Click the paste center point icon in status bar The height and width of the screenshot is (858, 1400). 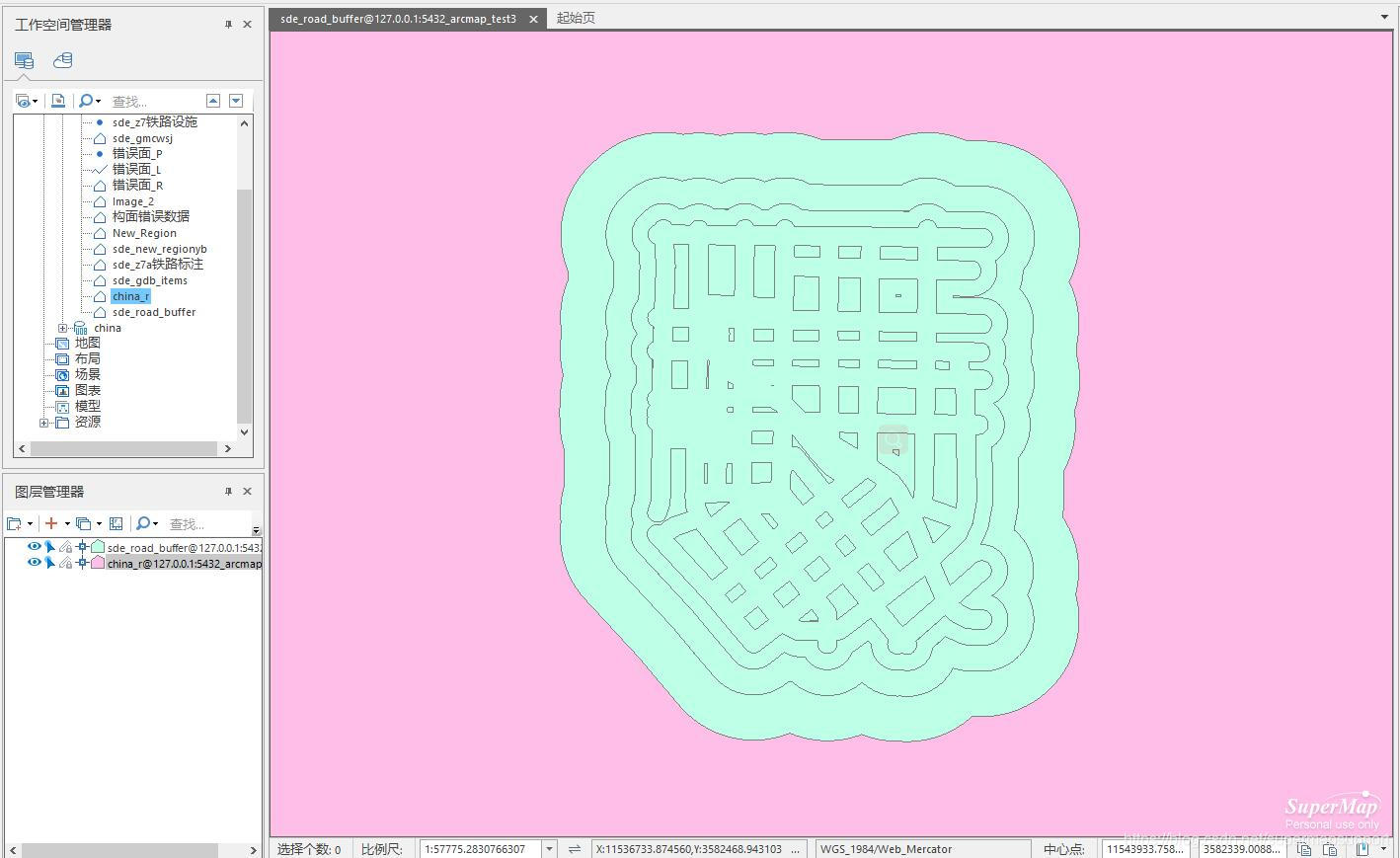(1330, 849)
